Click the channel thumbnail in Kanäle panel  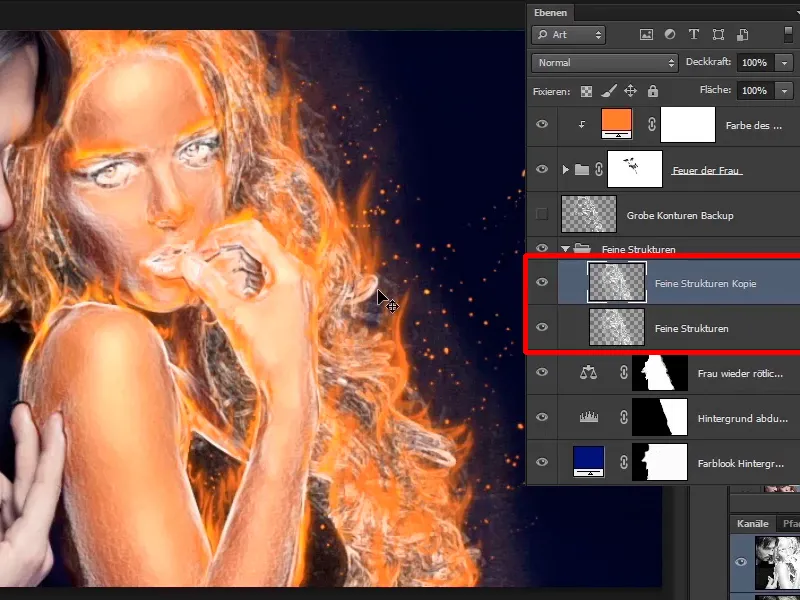pyautogui.click(x=778, y=563)
